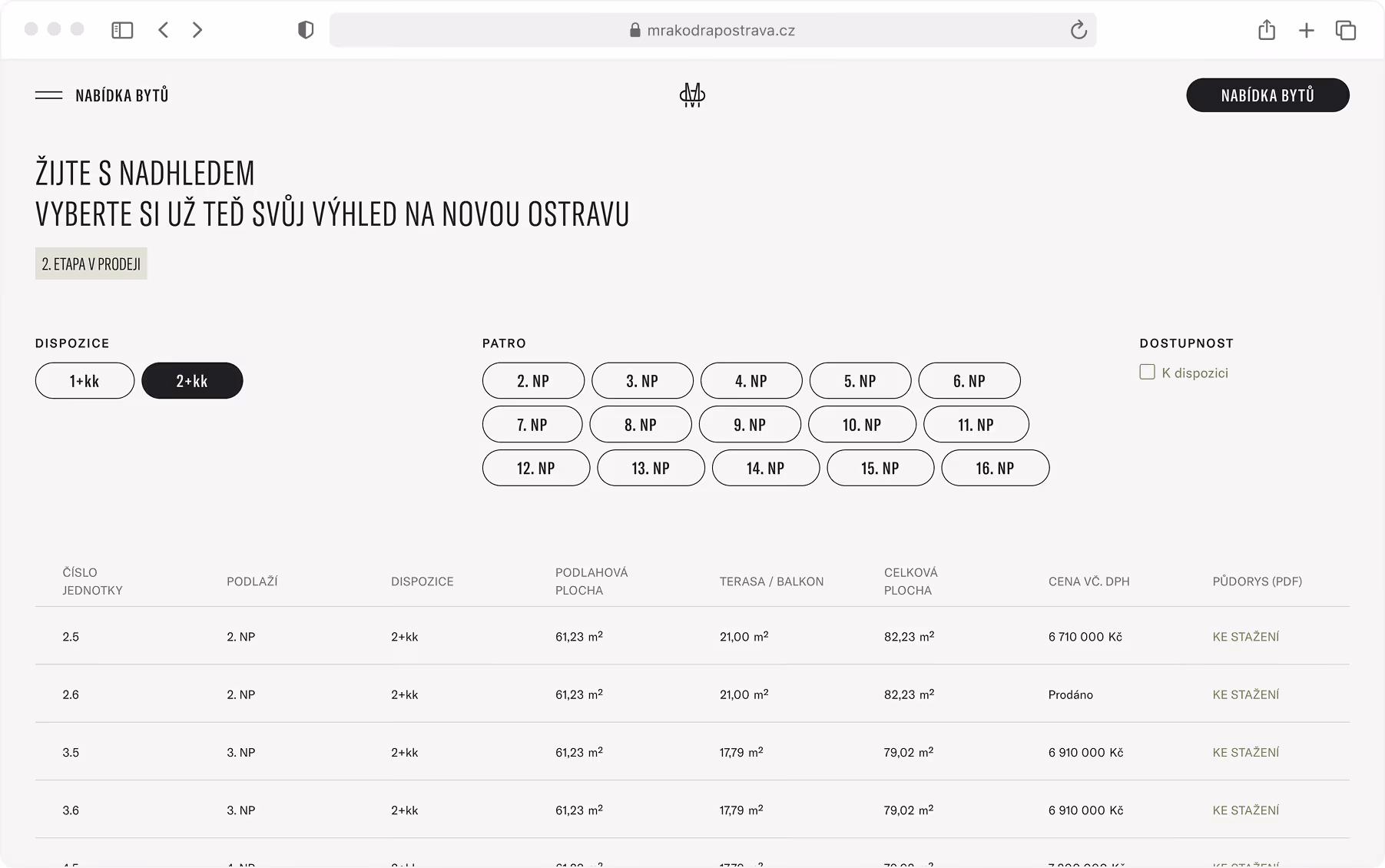This screenshot has width=1385, height=868.
Task: Filter by floor 5. NP
Action: click(860, 381)
